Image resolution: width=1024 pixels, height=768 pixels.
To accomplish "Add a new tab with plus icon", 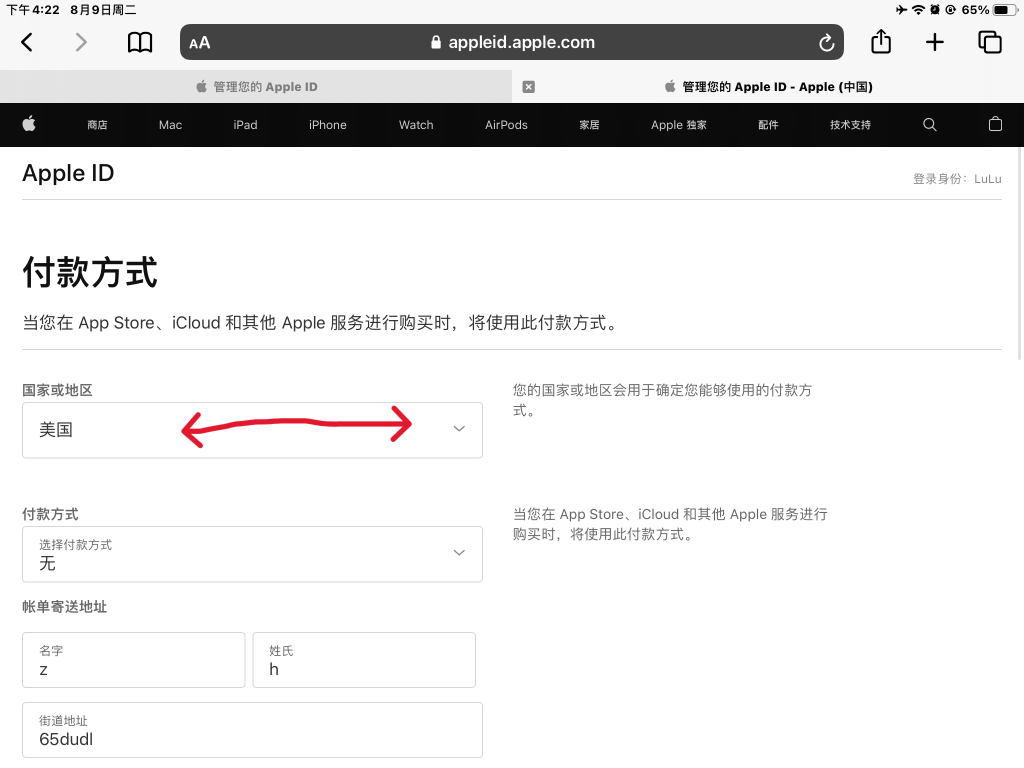I will click(935, 42).
